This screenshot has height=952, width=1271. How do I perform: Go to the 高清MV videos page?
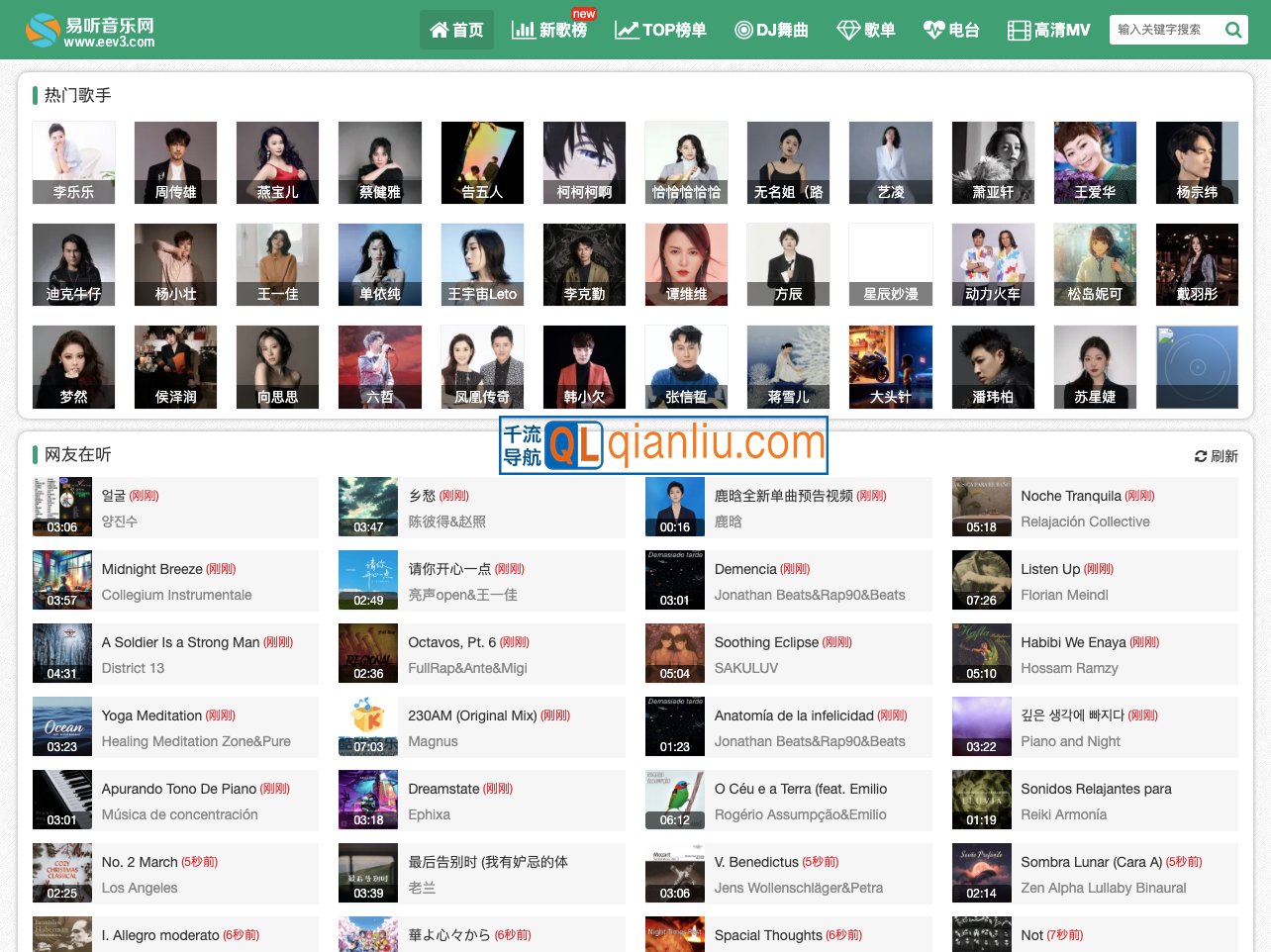coord(1048,30)
